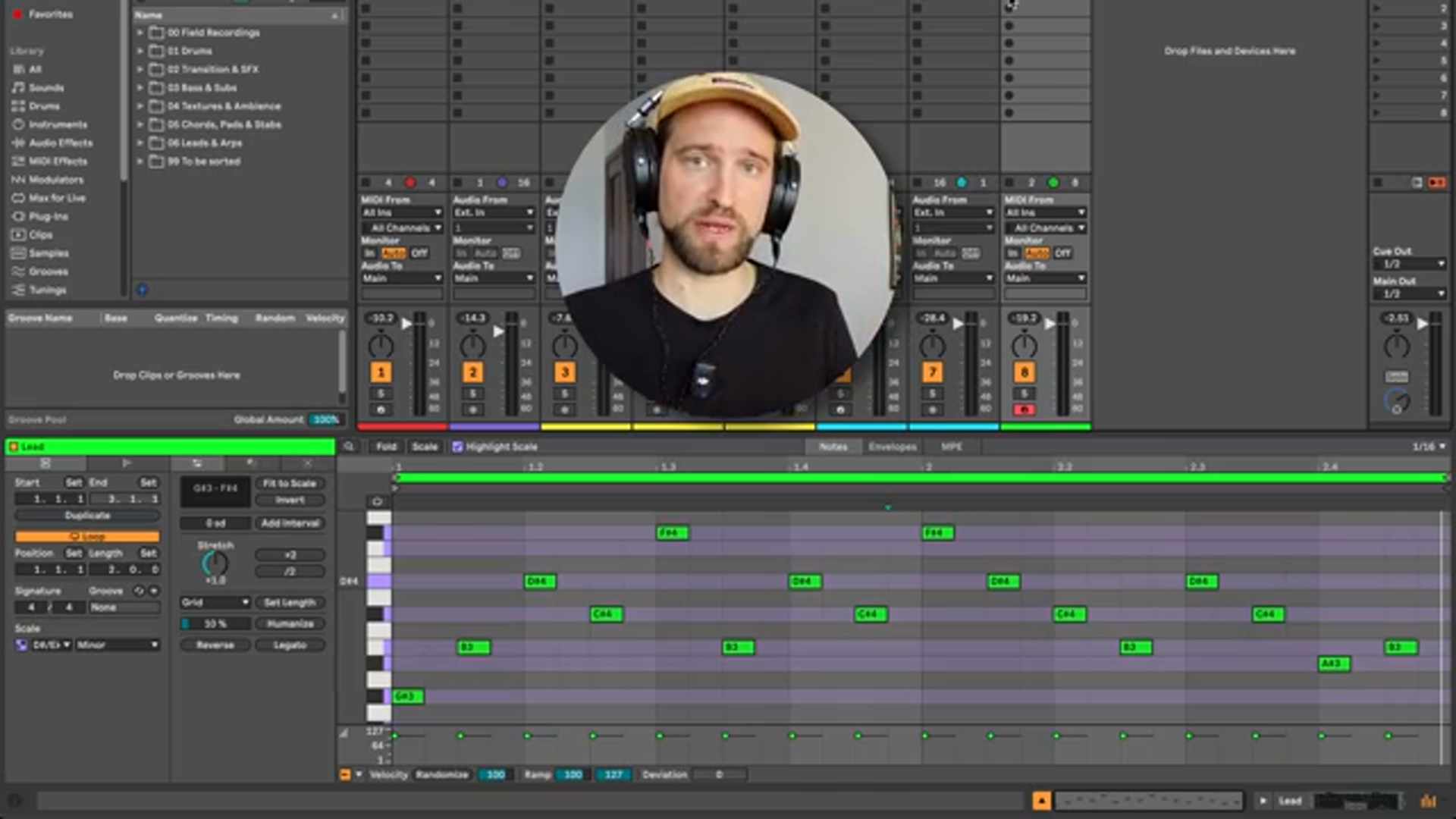Image resolution: width=1456 pixels, height=819 pixels.
Task: Expand the 01 Drums folder
Action: click(x=140, y=51)
